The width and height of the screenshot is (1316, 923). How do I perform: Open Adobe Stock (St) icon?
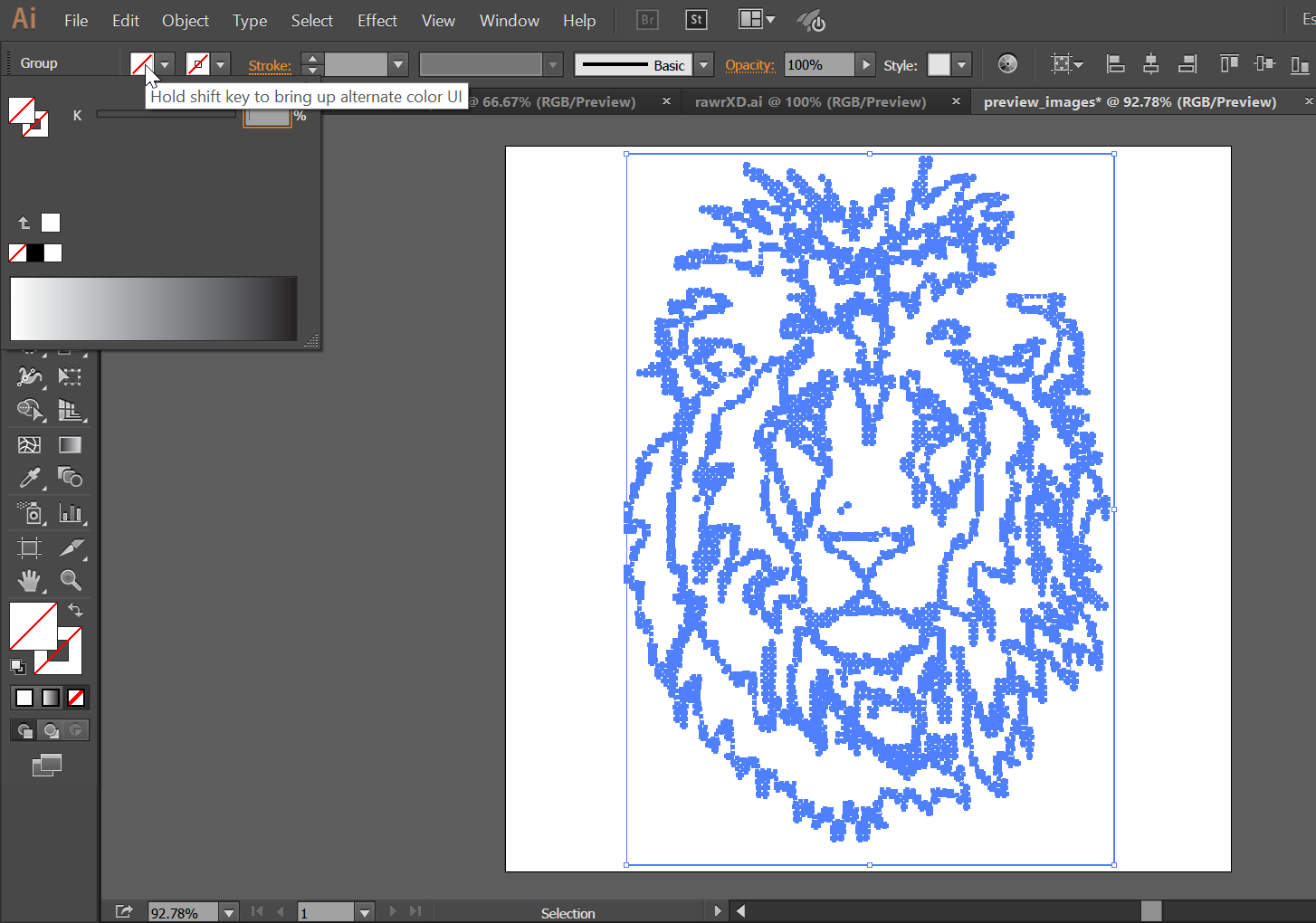click(696, 20)
